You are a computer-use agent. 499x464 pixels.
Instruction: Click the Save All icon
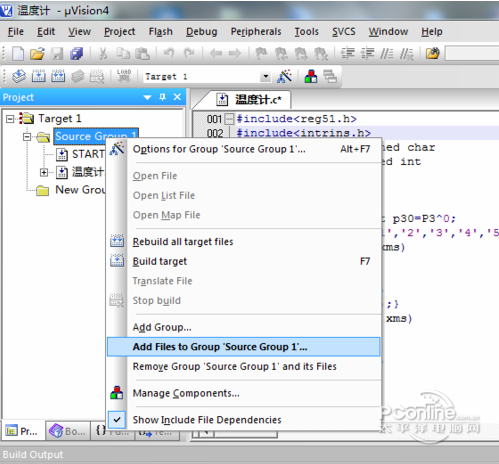[x=77, y=53]
